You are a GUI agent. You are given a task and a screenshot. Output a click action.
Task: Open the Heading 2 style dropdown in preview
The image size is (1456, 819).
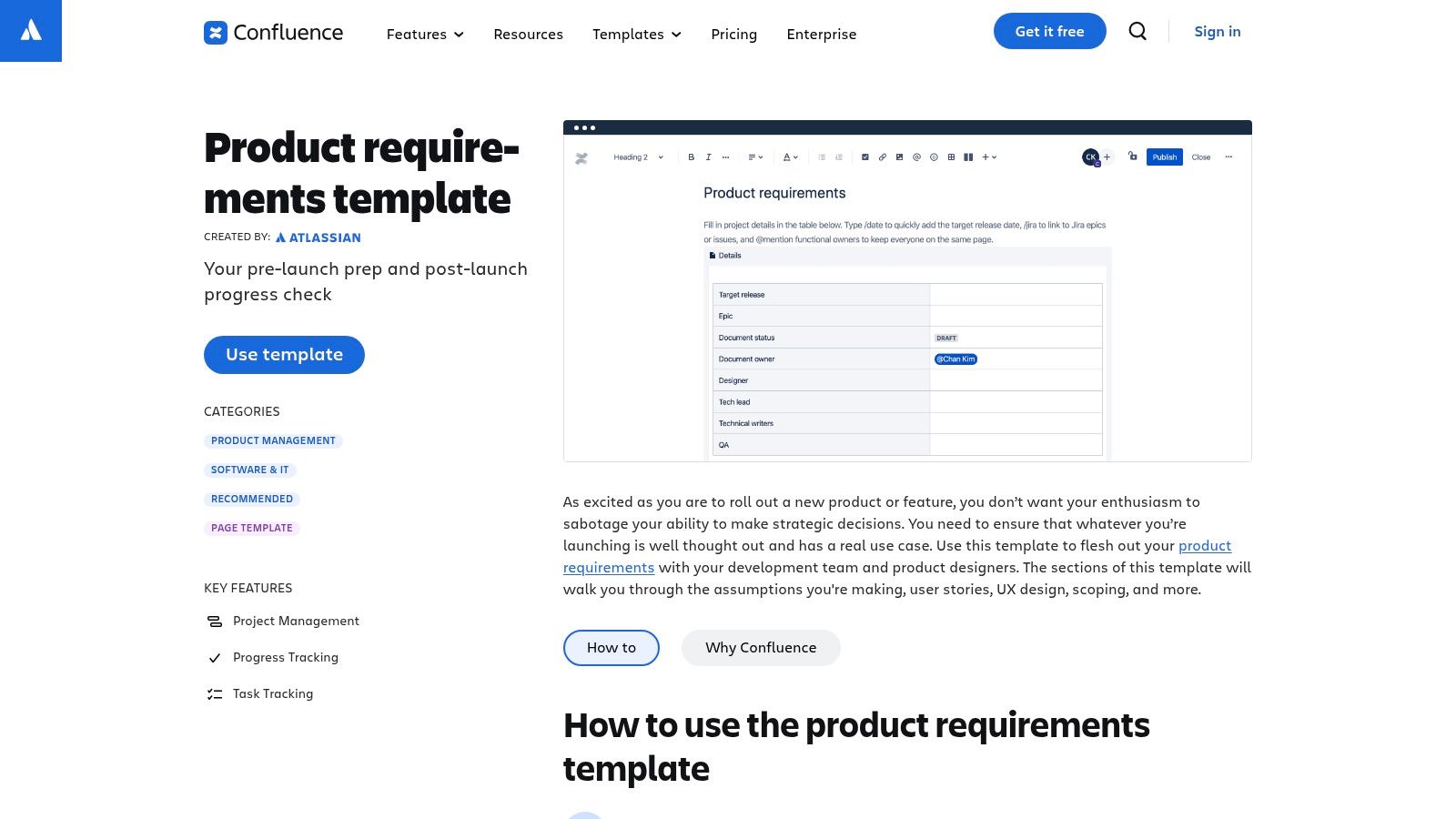[639, 157]
